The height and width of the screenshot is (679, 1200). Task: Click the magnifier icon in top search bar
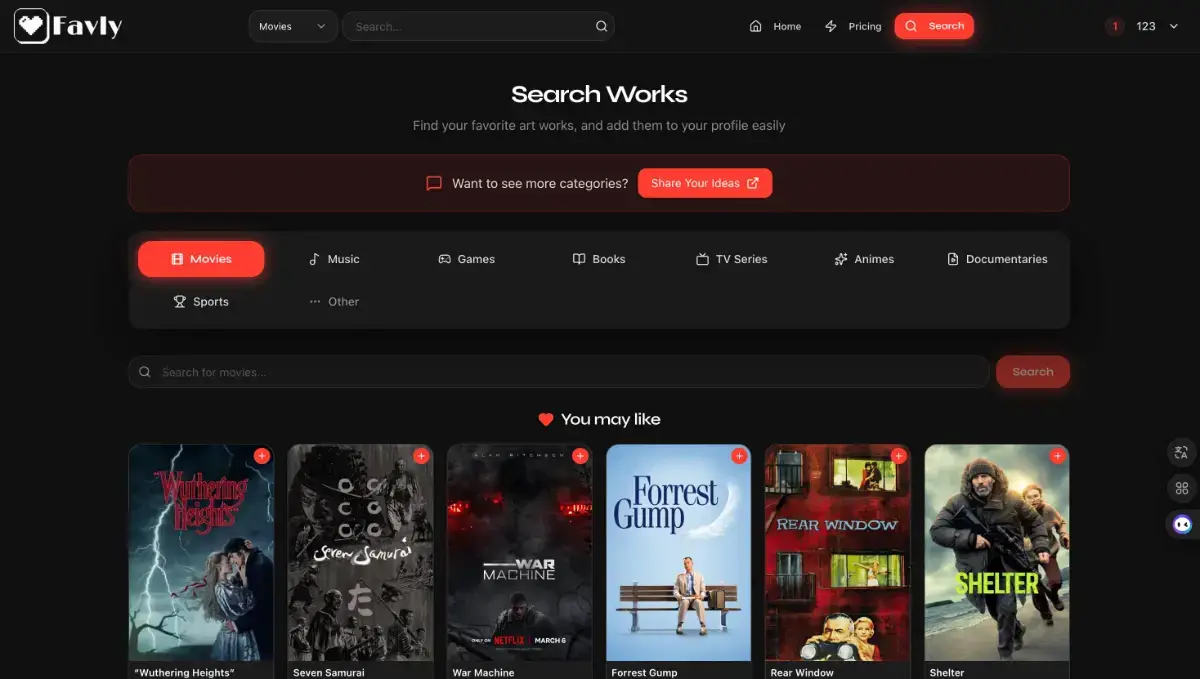click(x=601, y=27)
